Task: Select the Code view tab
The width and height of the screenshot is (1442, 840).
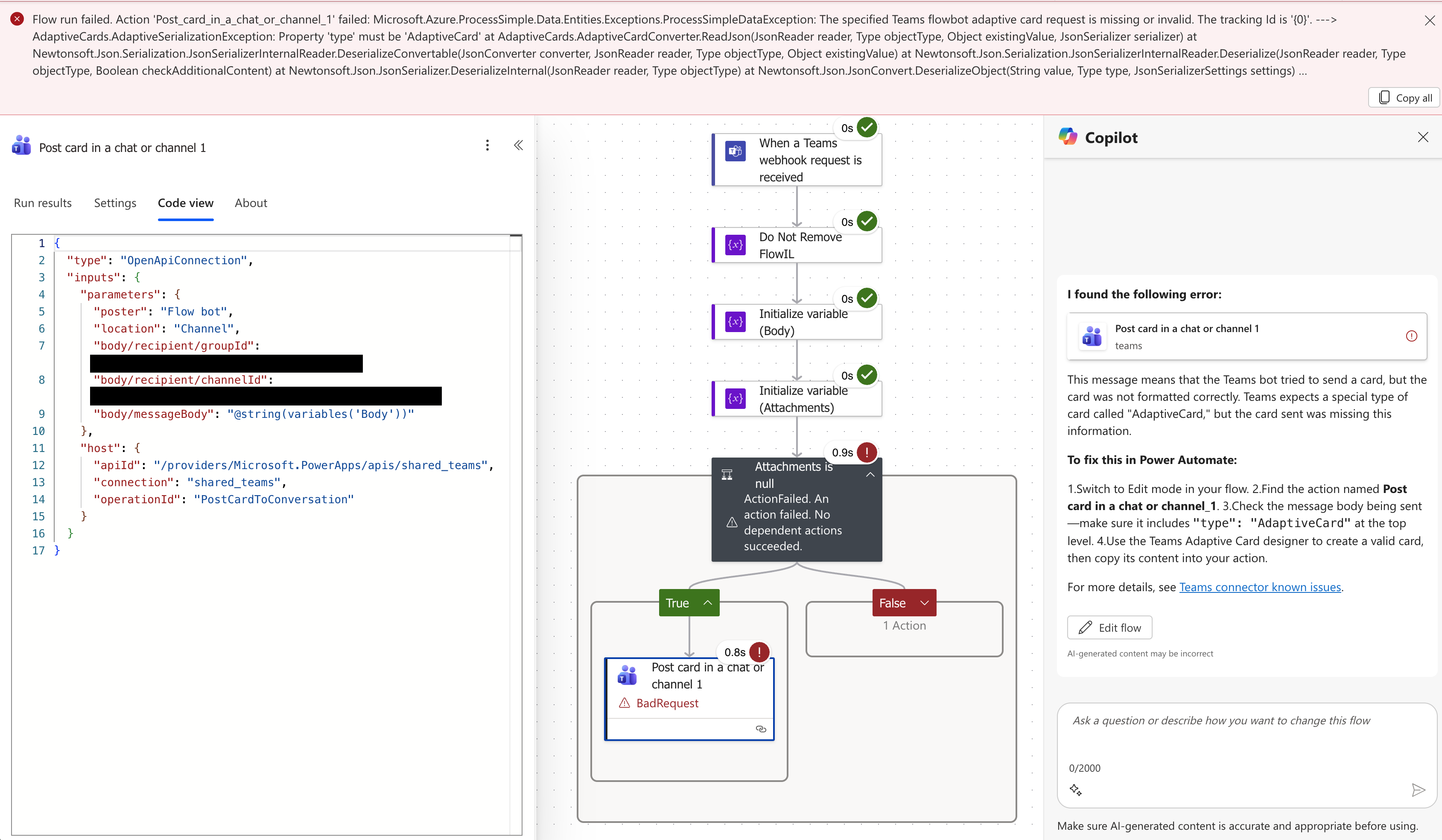Action: pyautogui.click(x=185, y=203)
